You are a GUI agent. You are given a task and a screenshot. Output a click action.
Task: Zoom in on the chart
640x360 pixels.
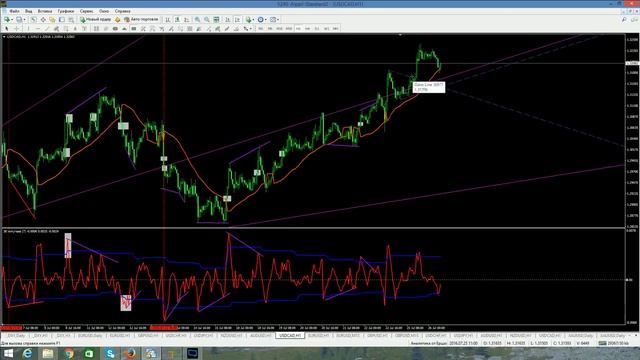[x=197, y=19]
